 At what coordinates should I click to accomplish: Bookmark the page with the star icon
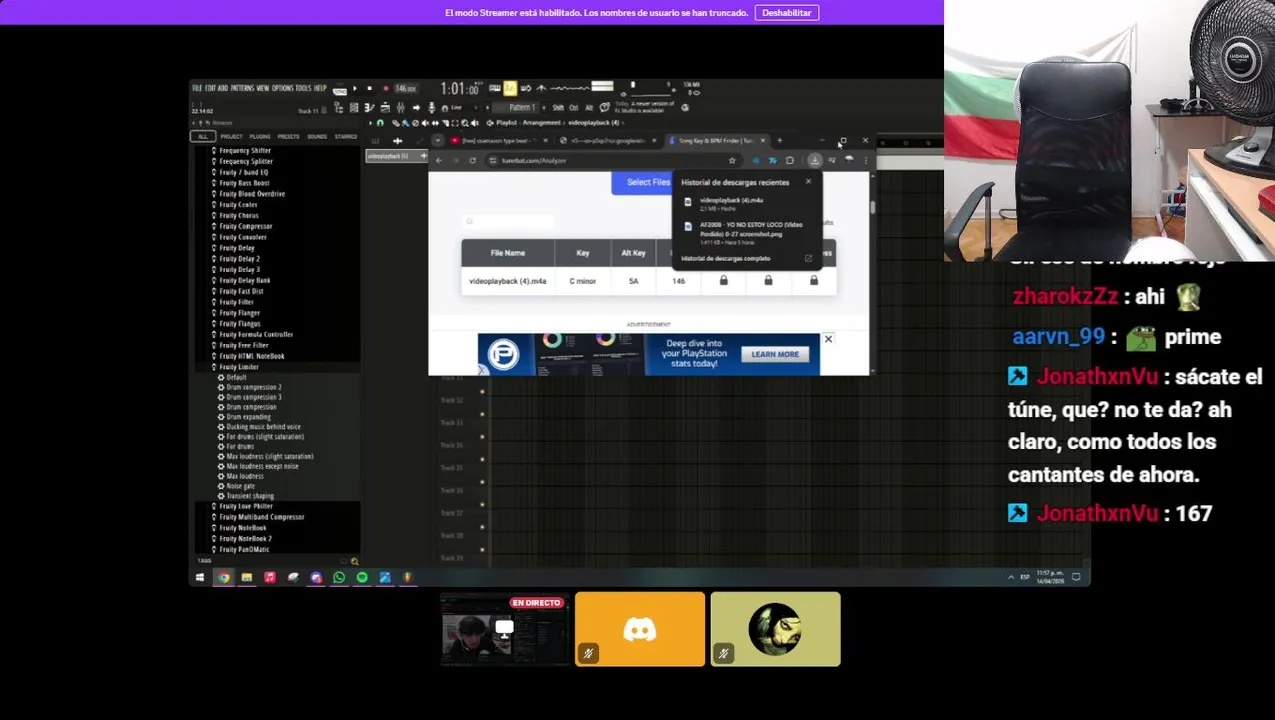[x=732, y=160]
